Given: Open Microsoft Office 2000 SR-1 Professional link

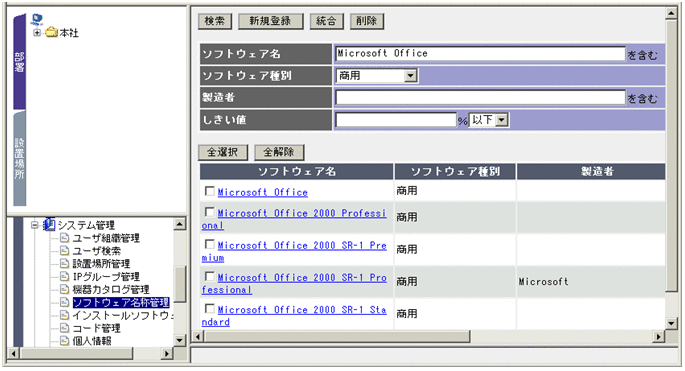Looking at the screenshot, I should (x=294, y=284).
